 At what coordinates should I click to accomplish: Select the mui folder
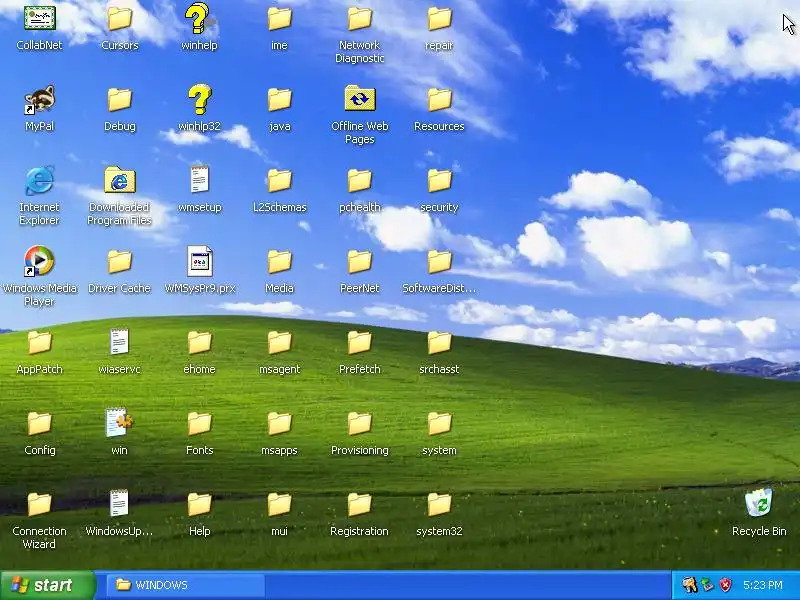280,504
